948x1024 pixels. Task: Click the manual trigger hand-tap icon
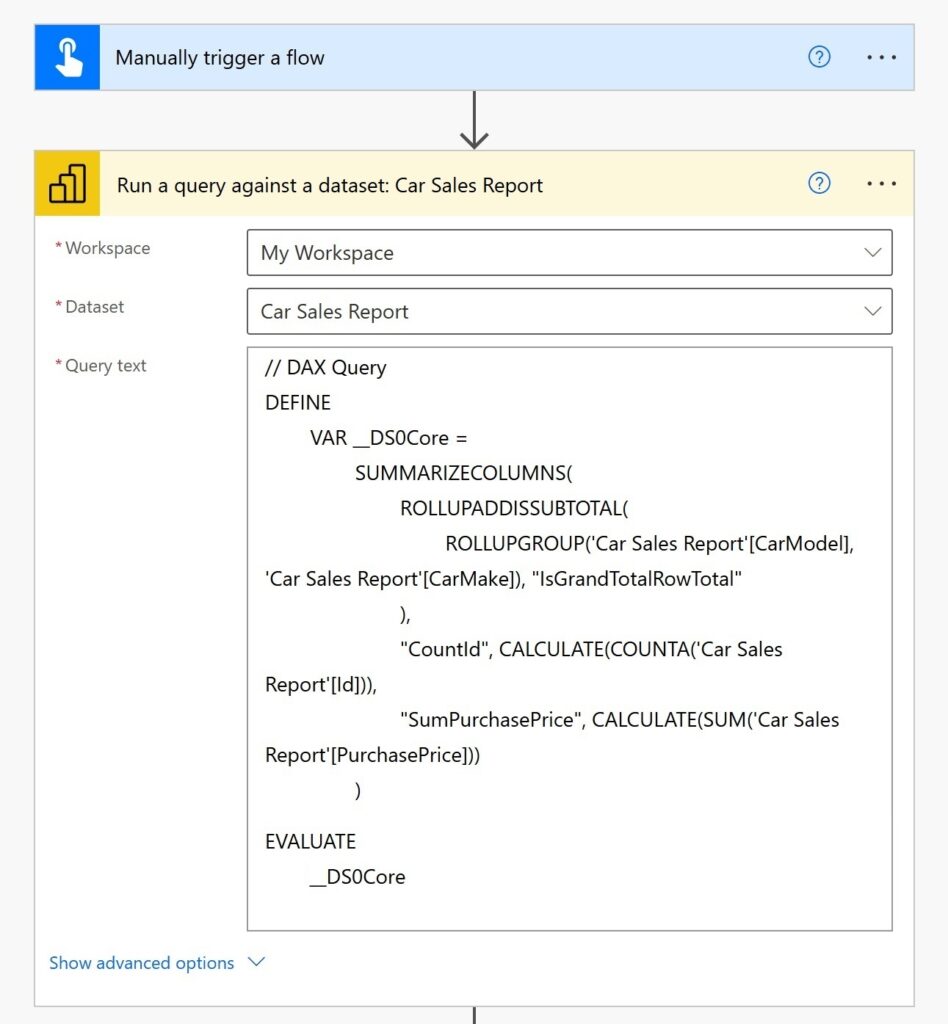pyautogui.click(x=67, y=57)
